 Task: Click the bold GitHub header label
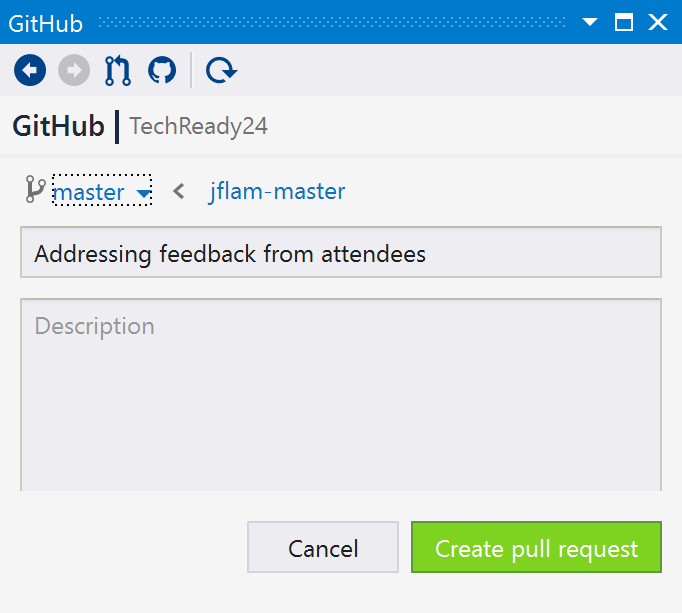(x=58, y=126)
